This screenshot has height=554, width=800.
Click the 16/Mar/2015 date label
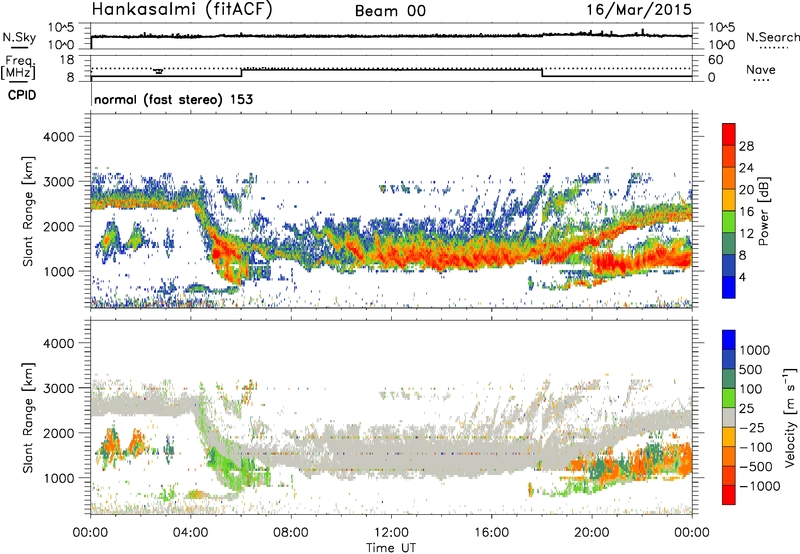pyautogui.click(x=639, y=10)
